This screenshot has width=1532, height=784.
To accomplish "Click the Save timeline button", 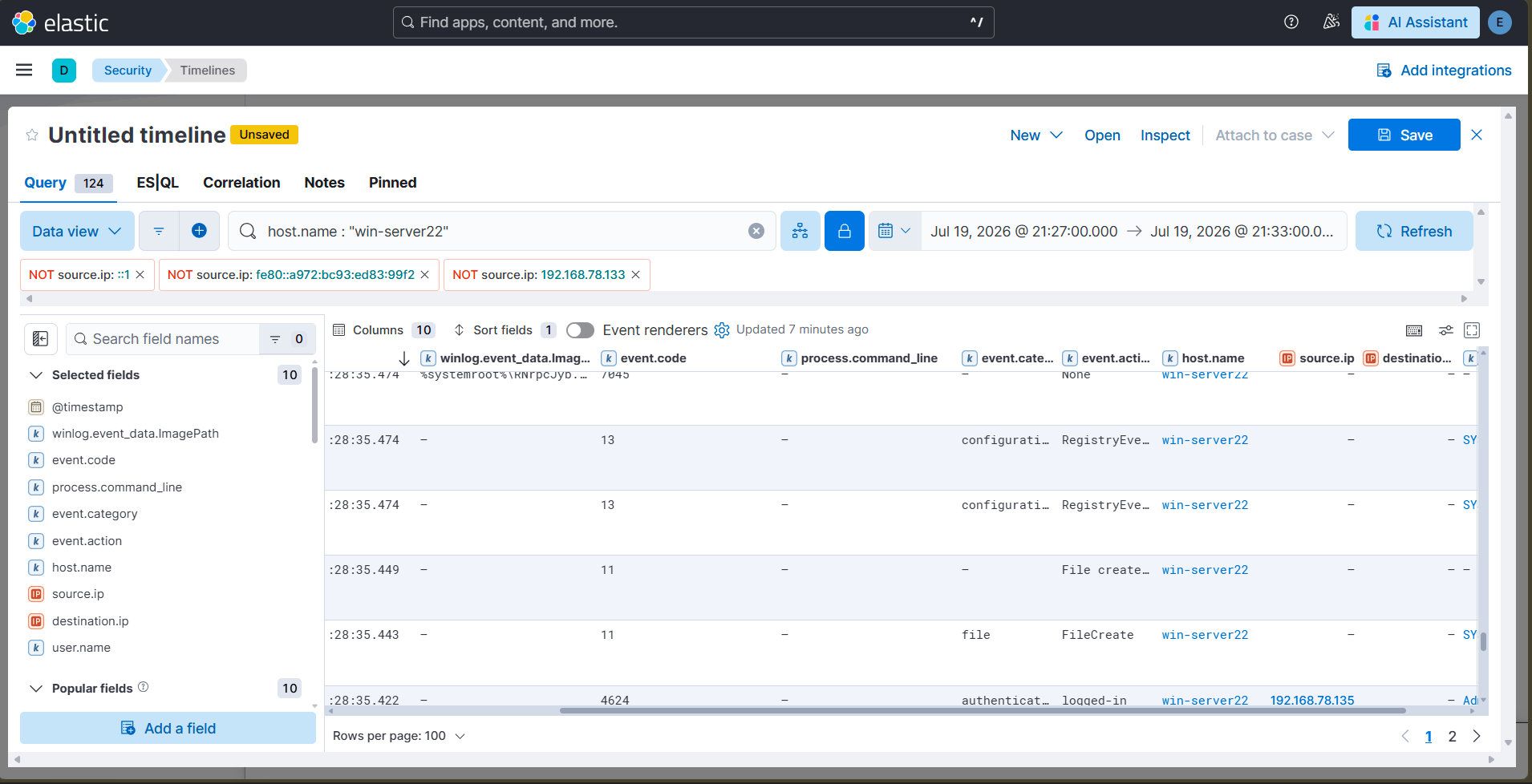I will click(x=1404, y=135).
